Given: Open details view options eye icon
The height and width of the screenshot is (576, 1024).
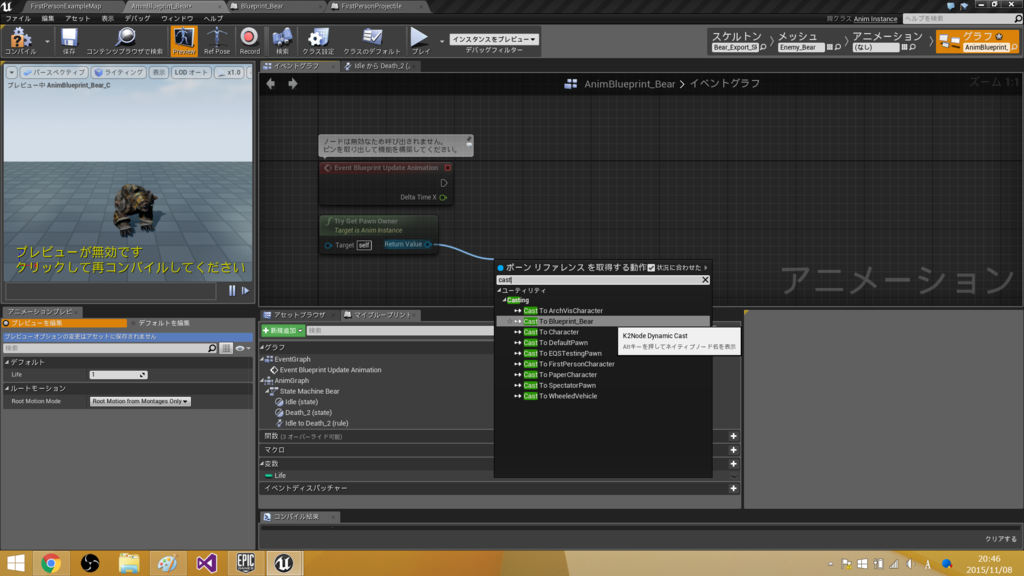Looking at the screenshot, I should tap(242, 348).
